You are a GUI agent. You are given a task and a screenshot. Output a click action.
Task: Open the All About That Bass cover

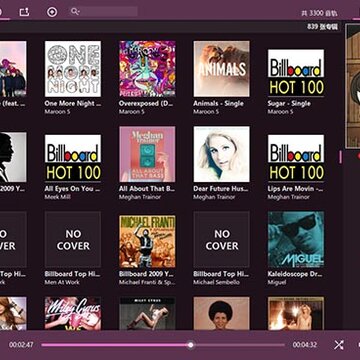point(147,154)
